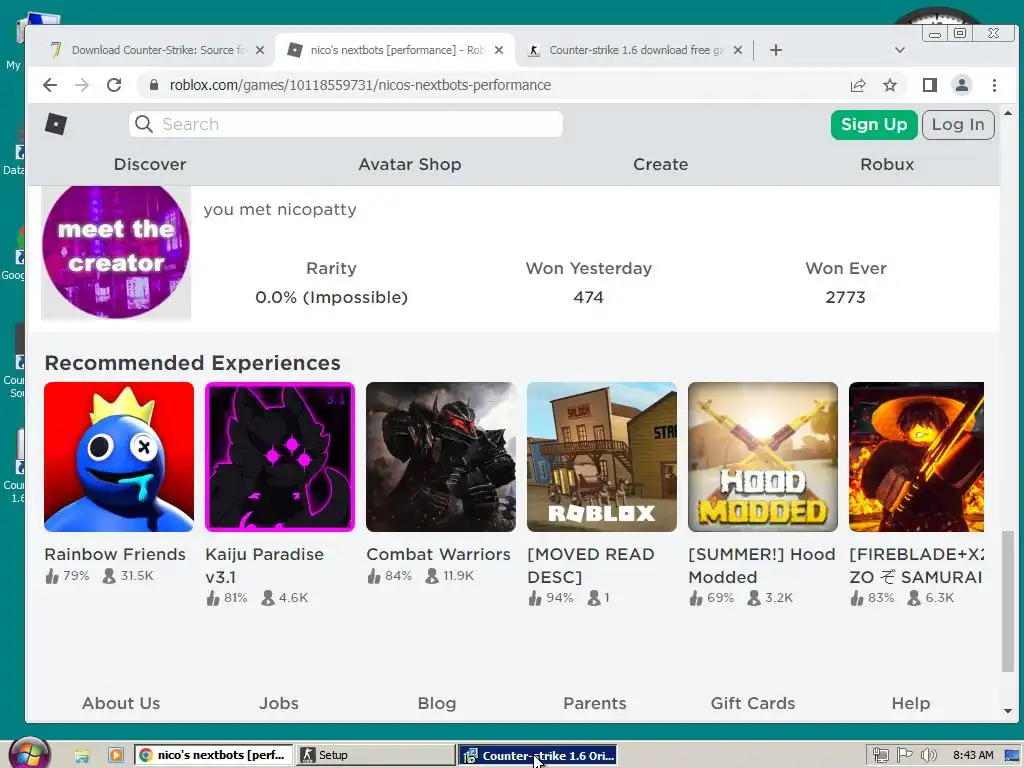Open the Gift Cards footer link
Screen dimensions: 1024x768
point(753,703)
